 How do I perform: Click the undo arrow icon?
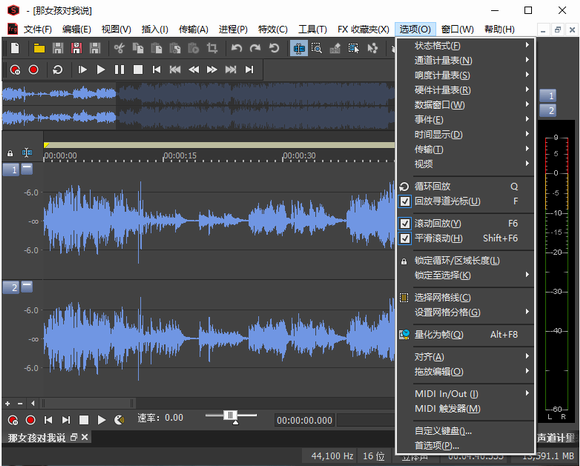point(236,48)
